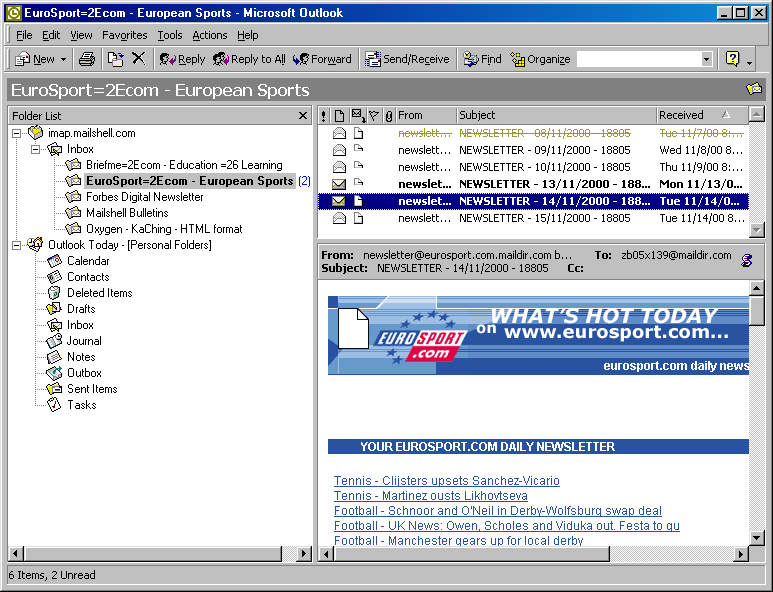The image size is (773, 592).
Task: Open the View menu
Action: 81,35
